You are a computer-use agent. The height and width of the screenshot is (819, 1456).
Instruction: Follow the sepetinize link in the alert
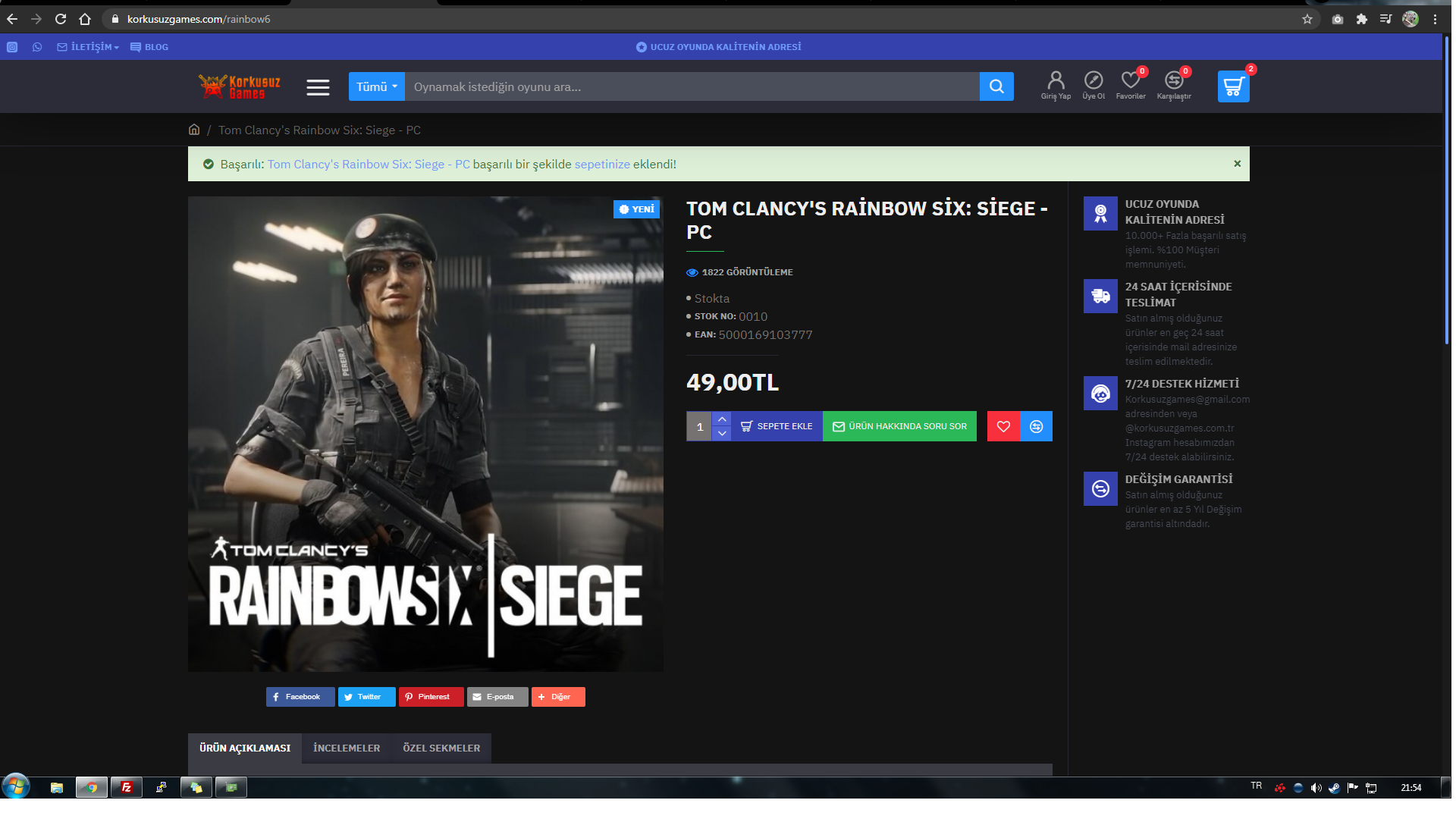tap(602, 165)
